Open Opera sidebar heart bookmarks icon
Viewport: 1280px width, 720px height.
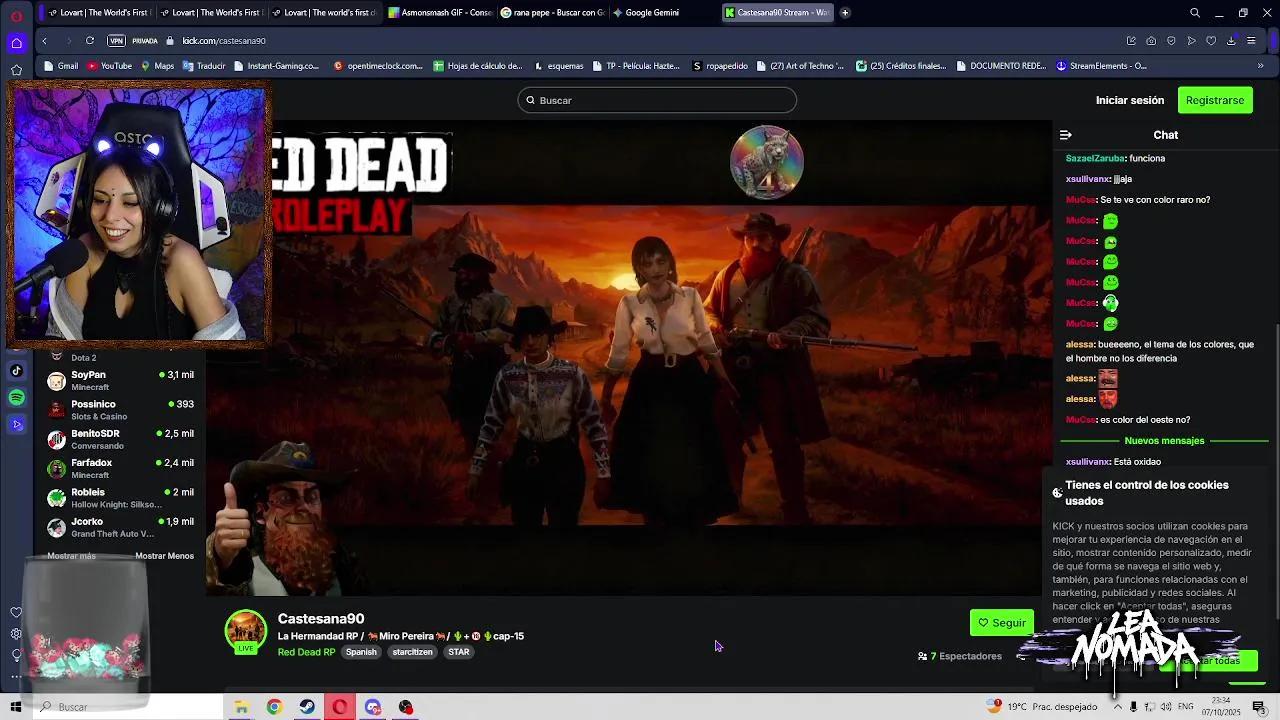(16, 612)
